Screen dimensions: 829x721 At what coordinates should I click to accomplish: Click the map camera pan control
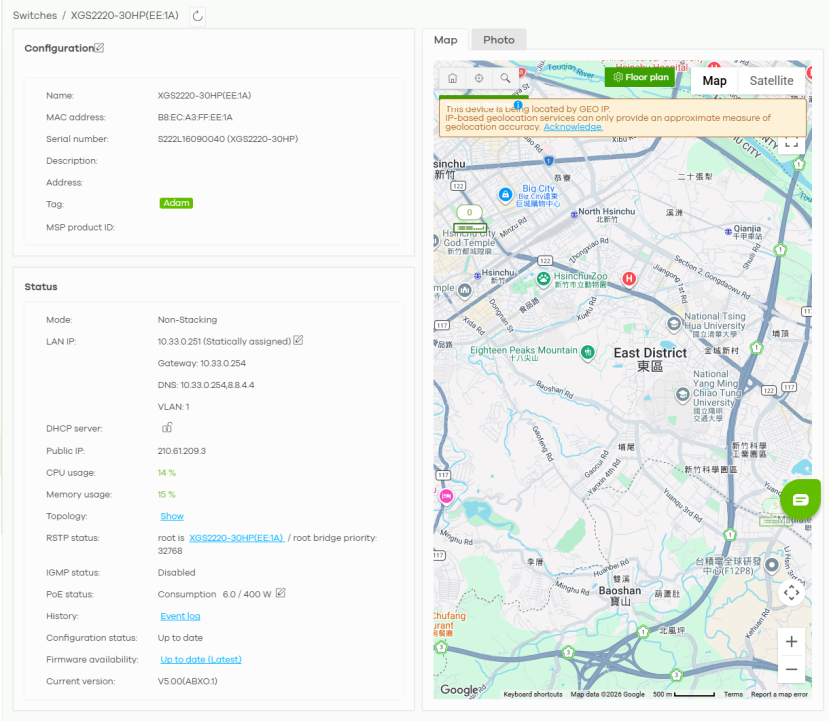[791, 593]
